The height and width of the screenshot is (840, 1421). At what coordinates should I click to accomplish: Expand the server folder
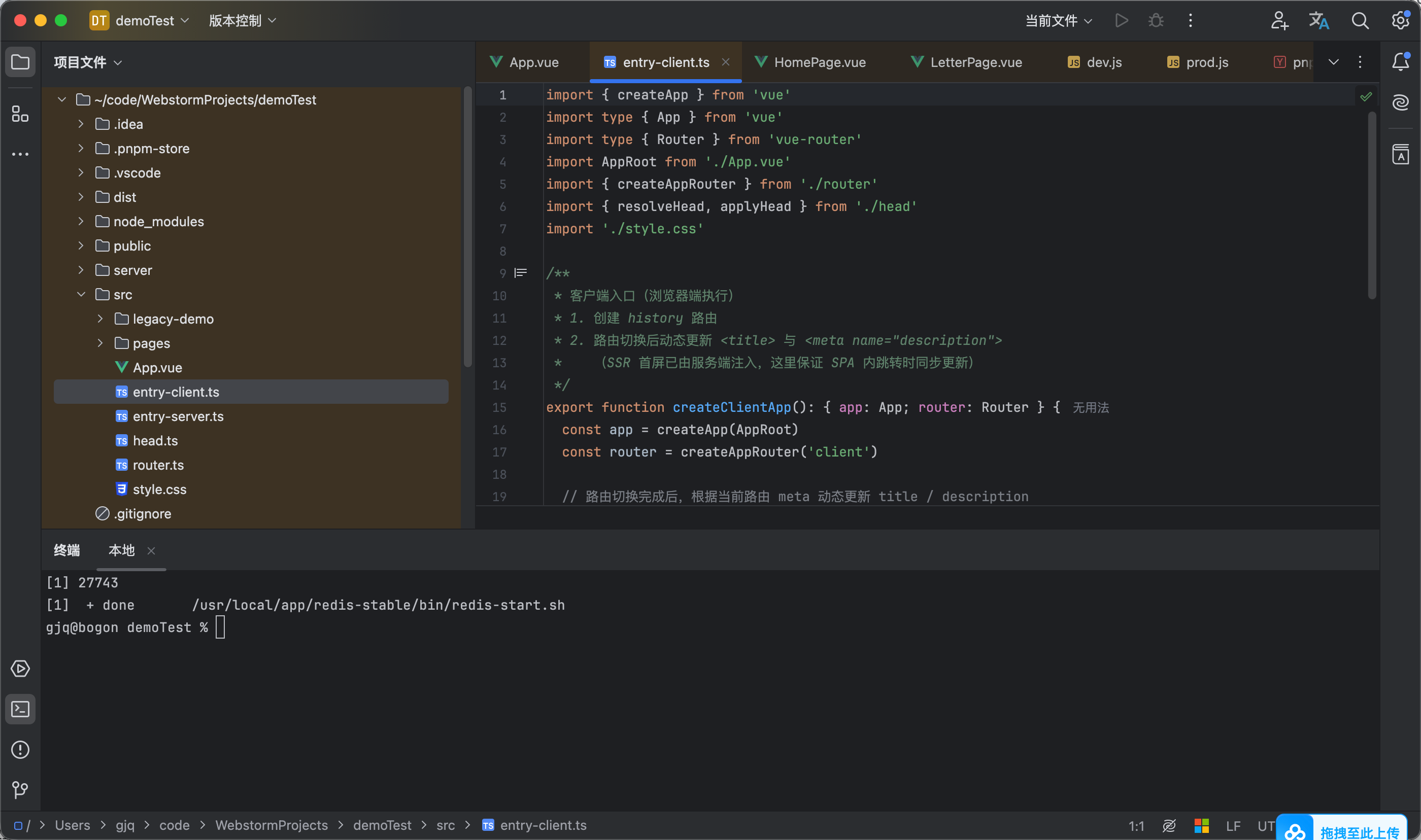[x=81, y=270]
